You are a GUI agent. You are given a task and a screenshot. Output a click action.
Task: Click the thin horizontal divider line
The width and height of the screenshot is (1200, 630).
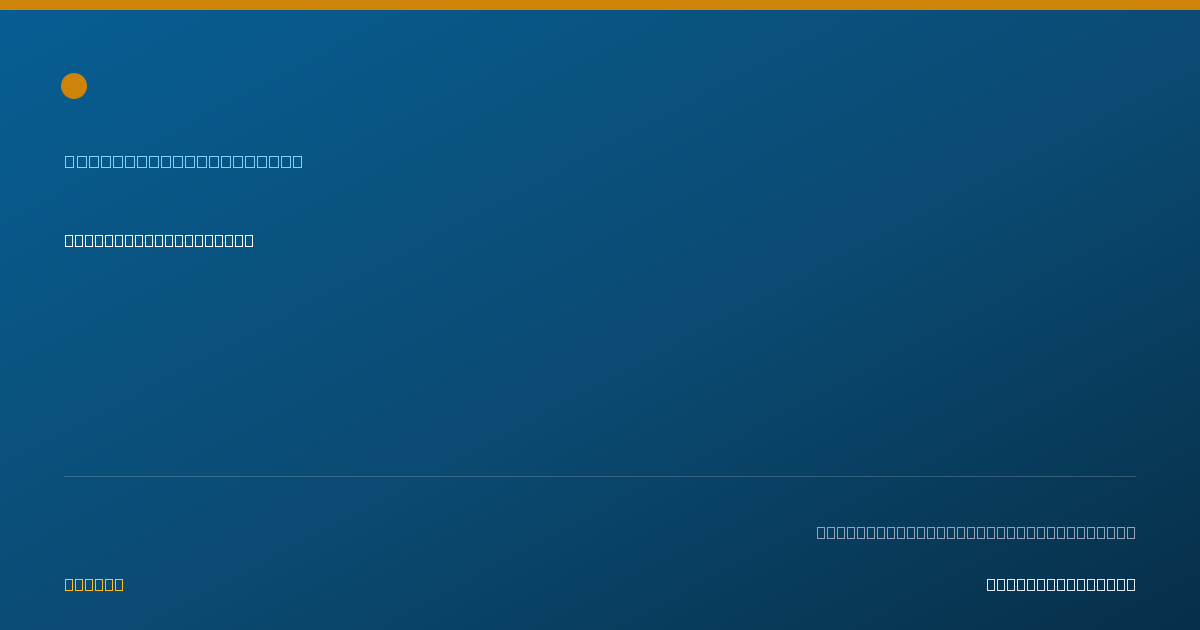(600, 476)
